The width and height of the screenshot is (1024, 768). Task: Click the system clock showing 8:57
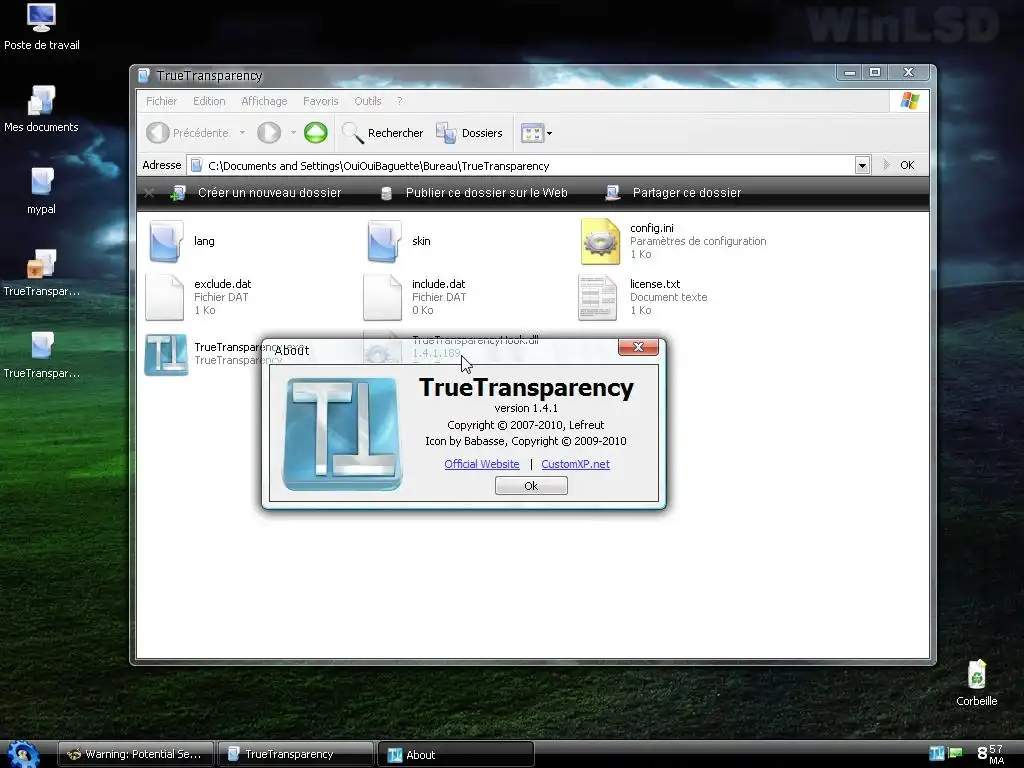(991, 754)
